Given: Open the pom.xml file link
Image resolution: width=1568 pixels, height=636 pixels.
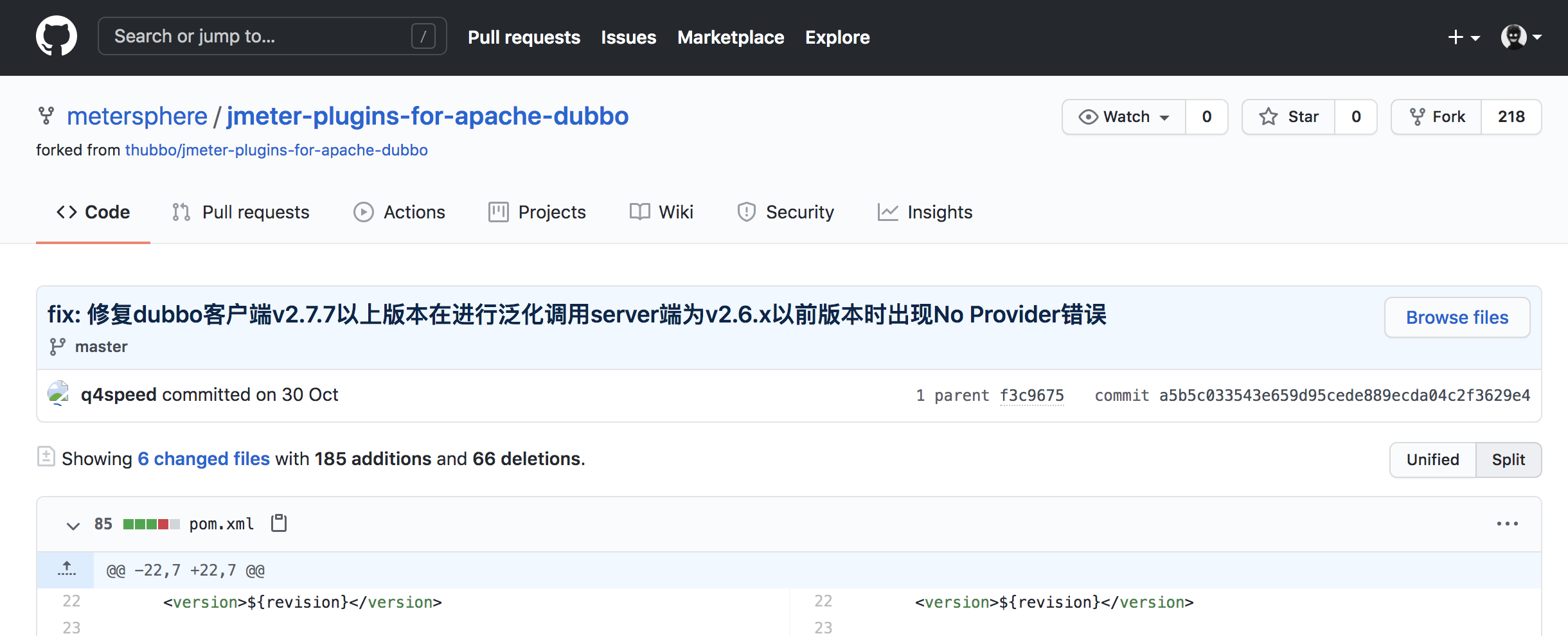Looking at the screenshot, I should (222, 524).
